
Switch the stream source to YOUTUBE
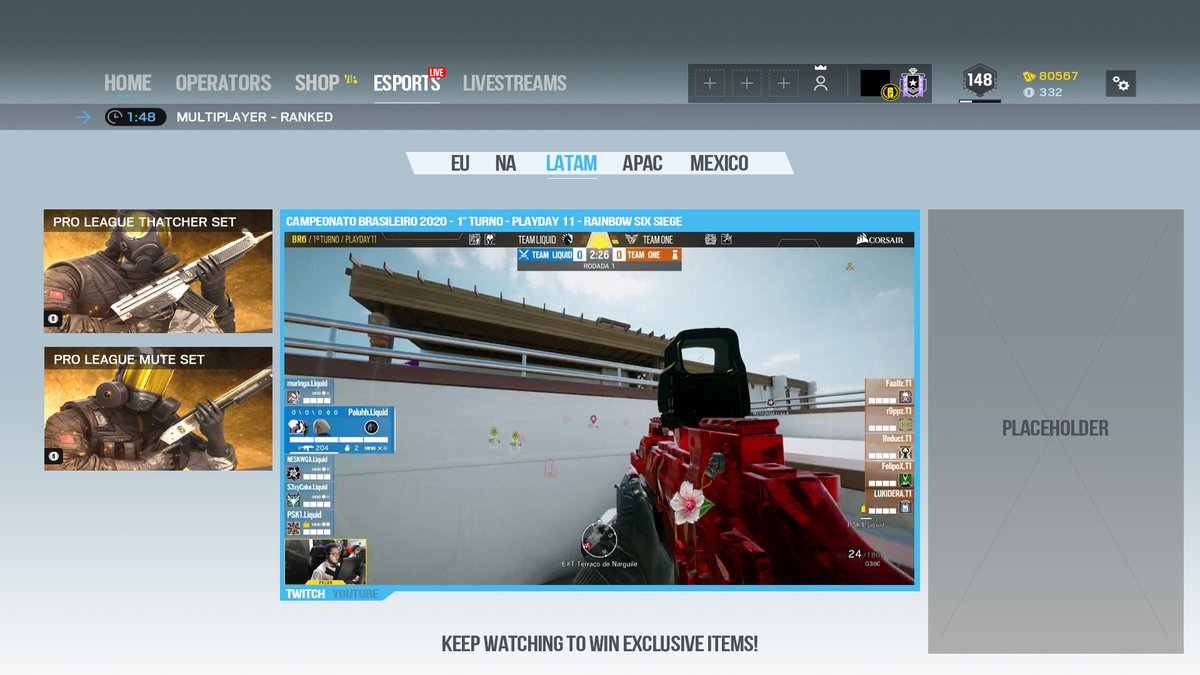(x=356, y=594)
